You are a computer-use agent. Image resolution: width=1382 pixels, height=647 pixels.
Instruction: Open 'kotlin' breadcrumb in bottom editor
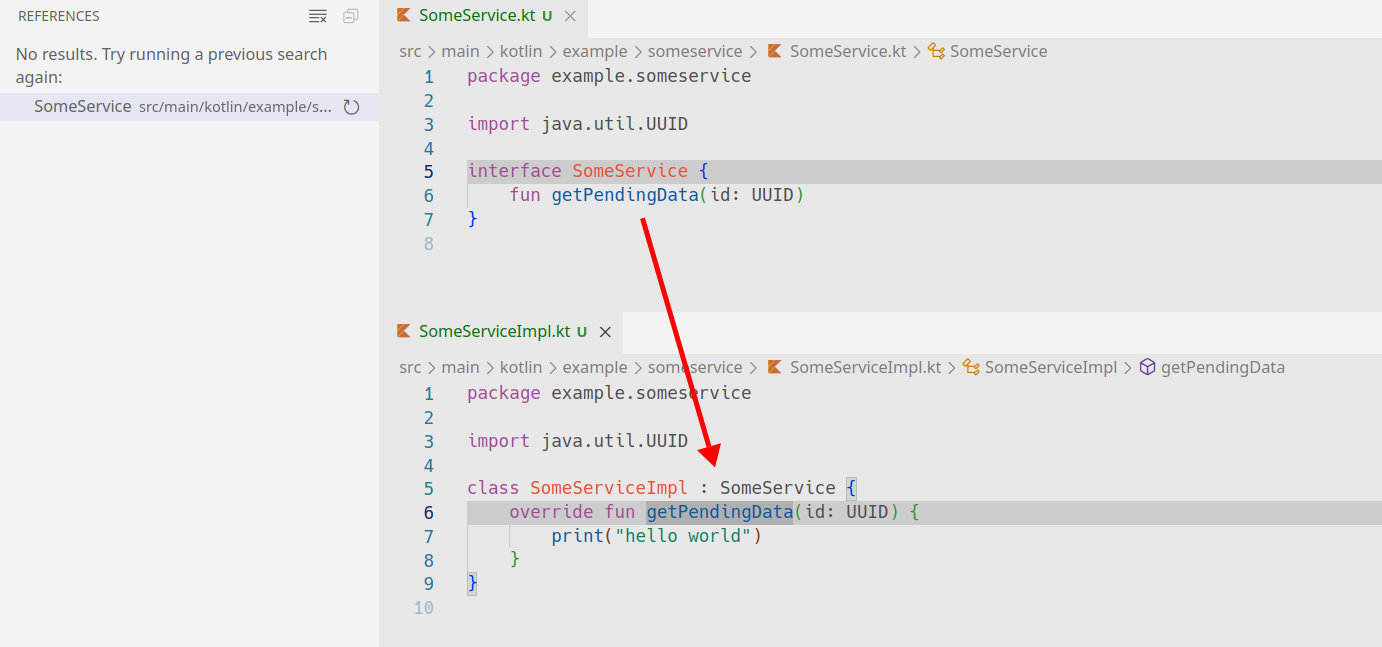point(521,367)
